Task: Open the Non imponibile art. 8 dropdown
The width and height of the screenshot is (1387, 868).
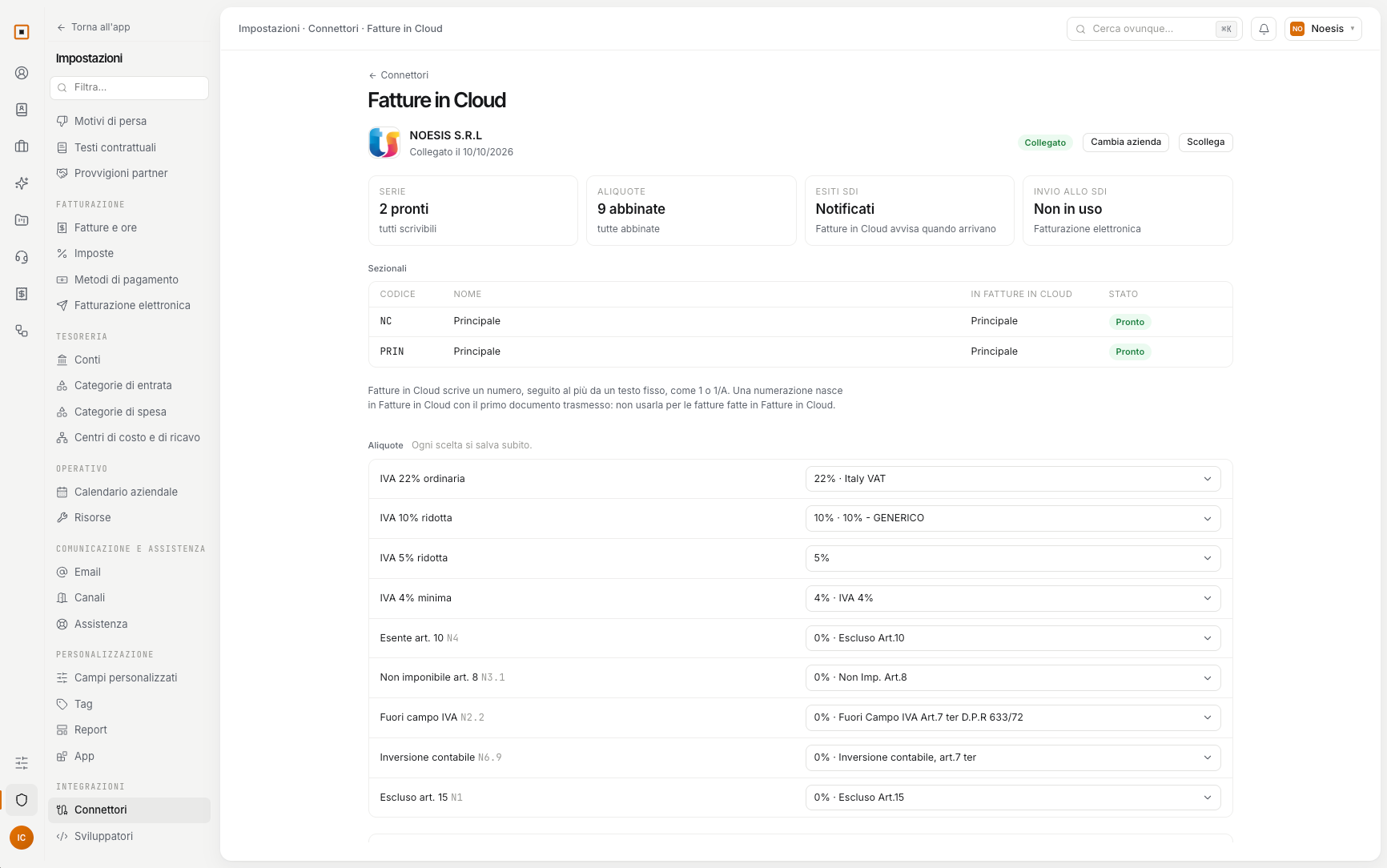Action: (x=1013, y=677)
